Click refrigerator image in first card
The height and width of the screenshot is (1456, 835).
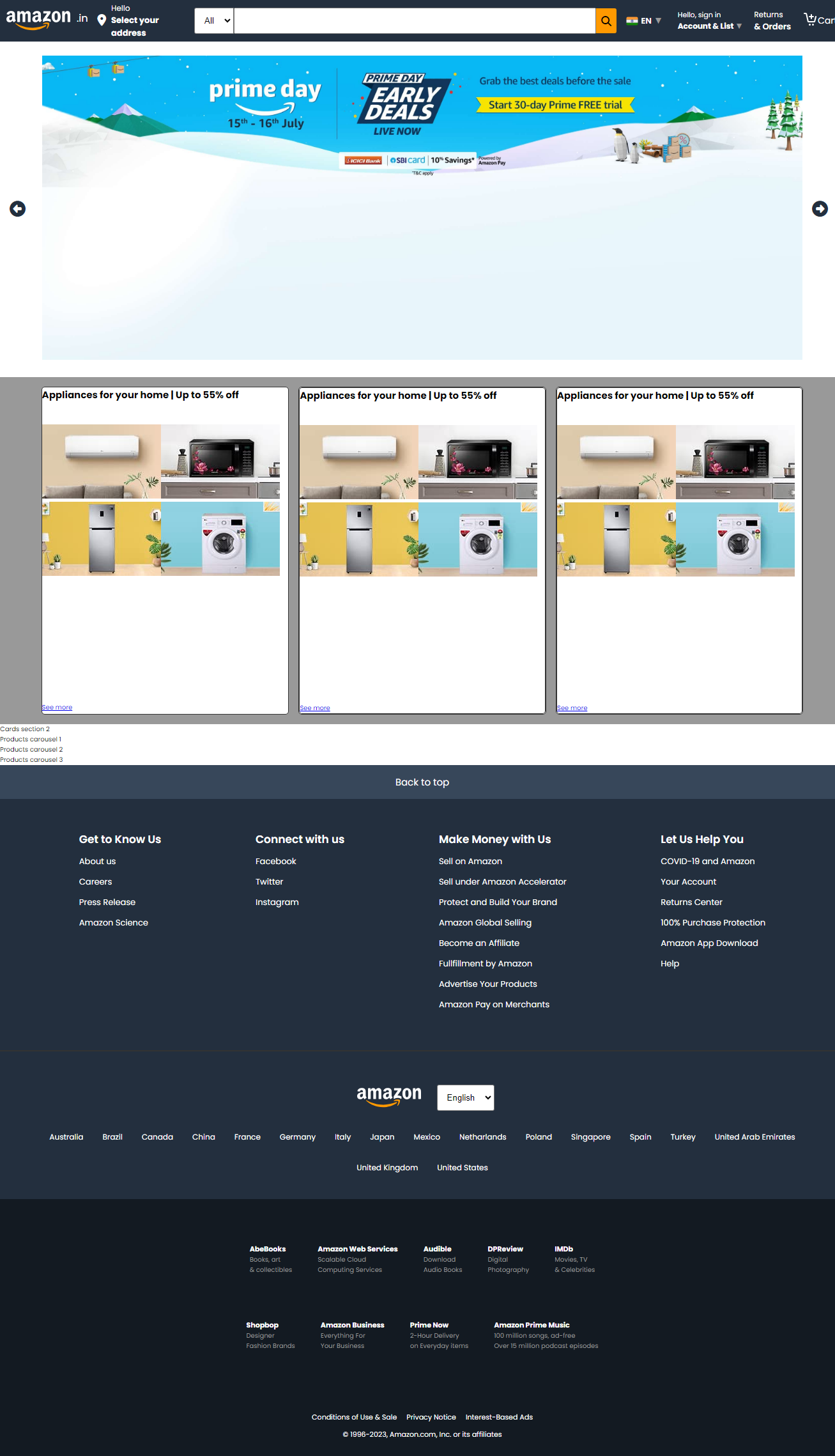pyautogui.click(x=102, y=539)
